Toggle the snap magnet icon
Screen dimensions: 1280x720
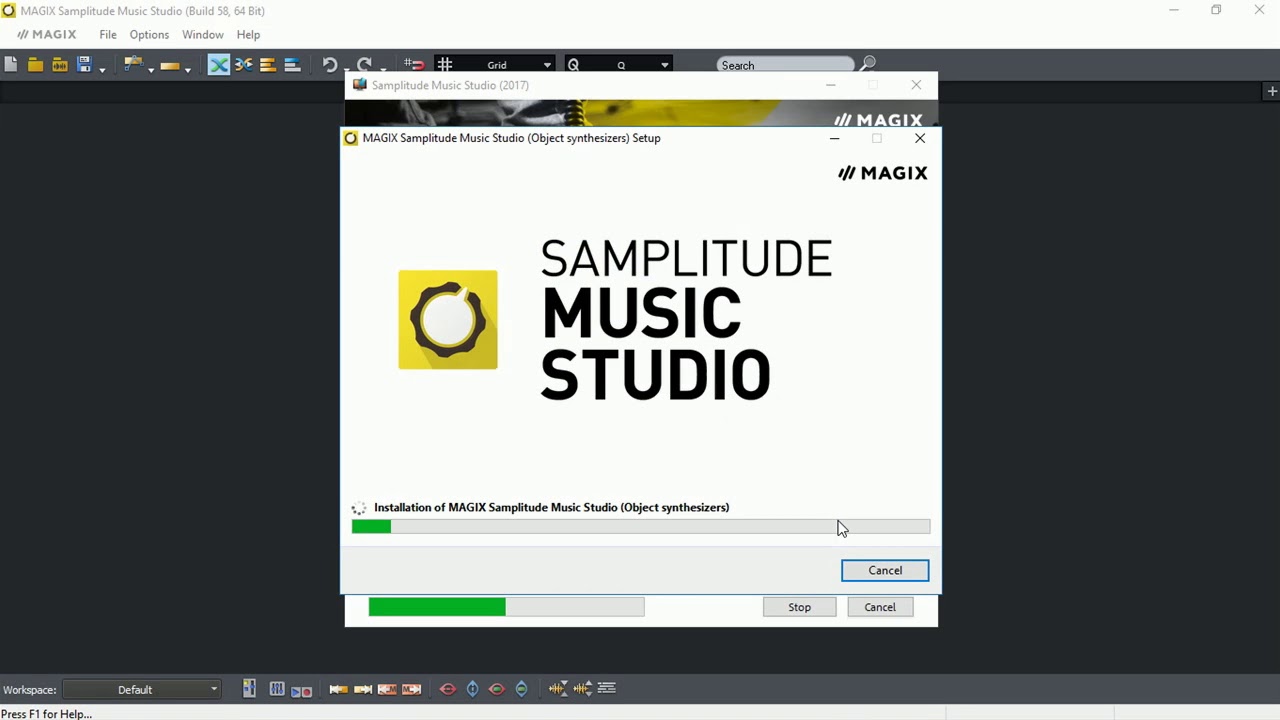pyautogui.click(x=414, y=65)
